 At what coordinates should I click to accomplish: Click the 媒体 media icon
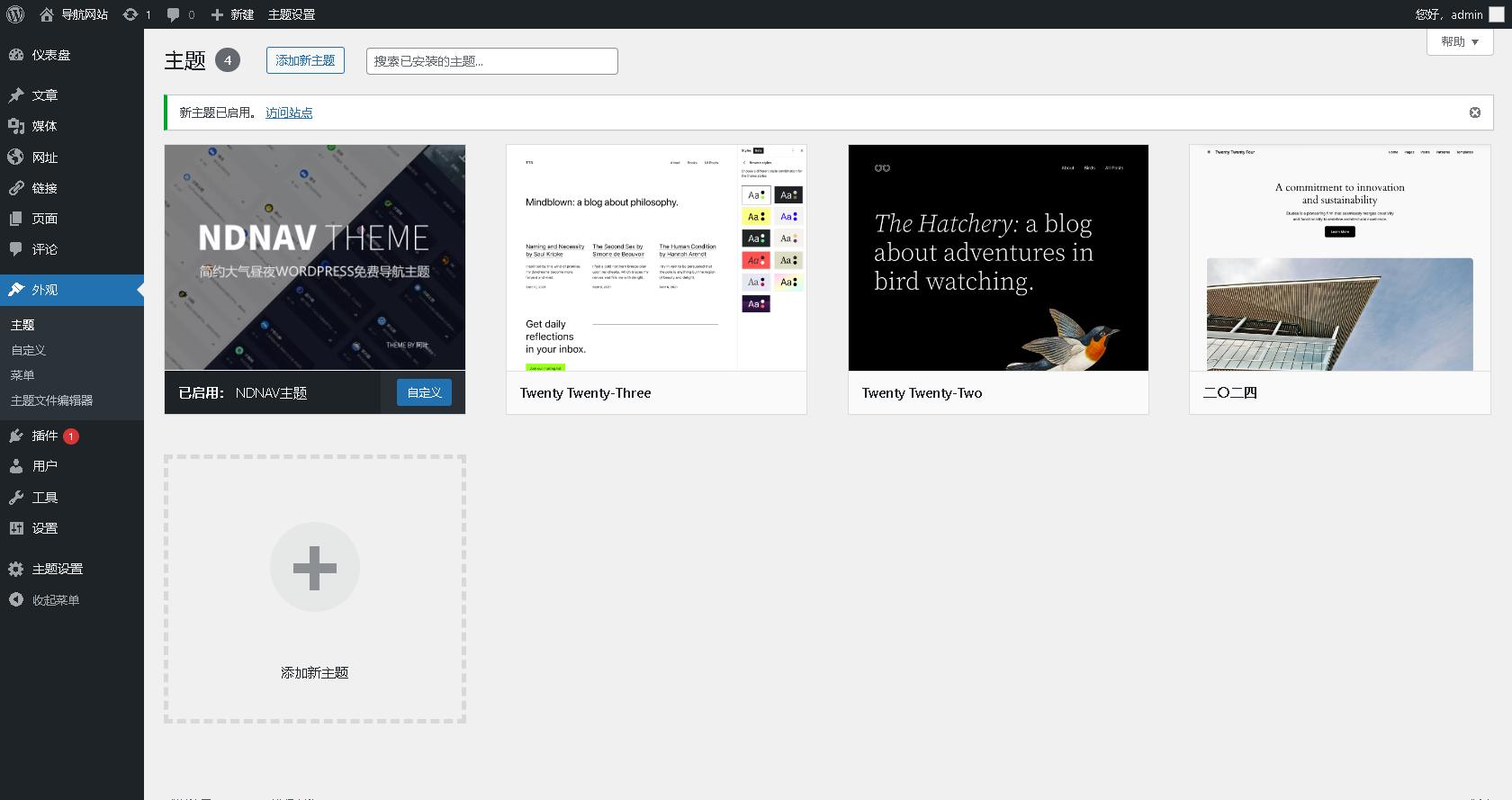(16, 126)
